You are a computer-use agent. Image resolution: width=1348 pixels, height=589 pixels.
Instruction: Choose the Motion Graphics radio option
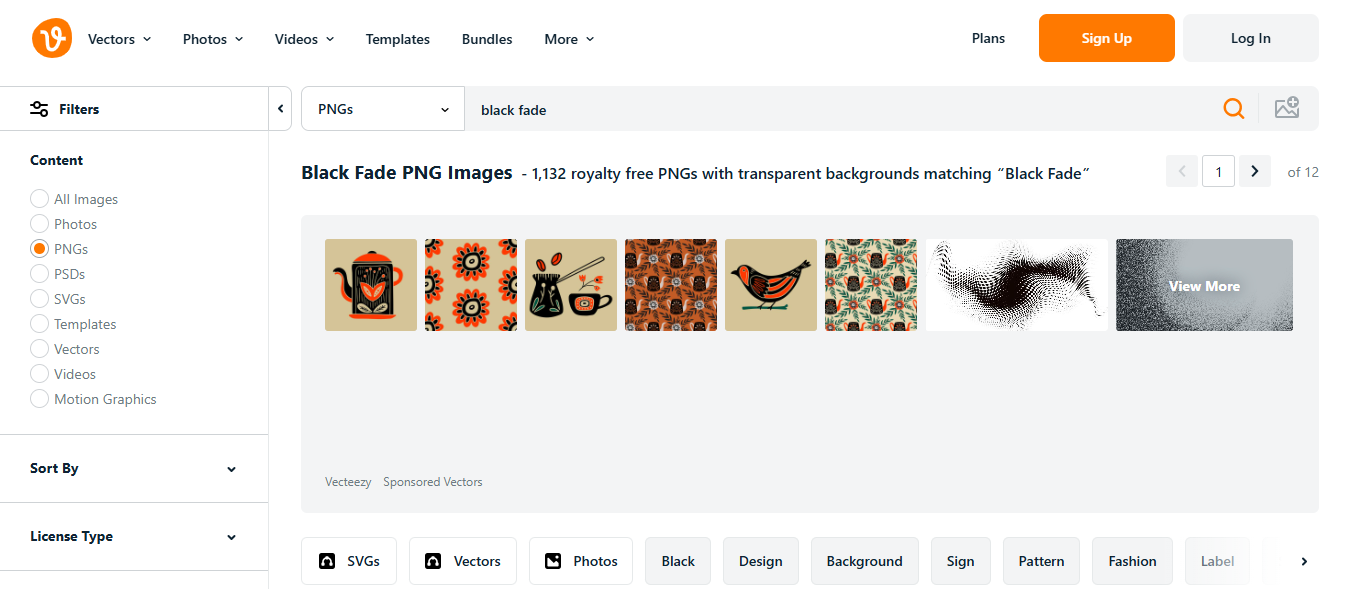[39, 399]
